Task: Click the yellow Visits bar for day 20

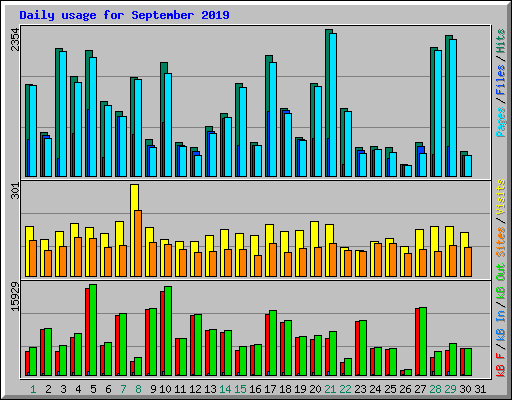Action: pyautogui.click(x=314, y=249)
